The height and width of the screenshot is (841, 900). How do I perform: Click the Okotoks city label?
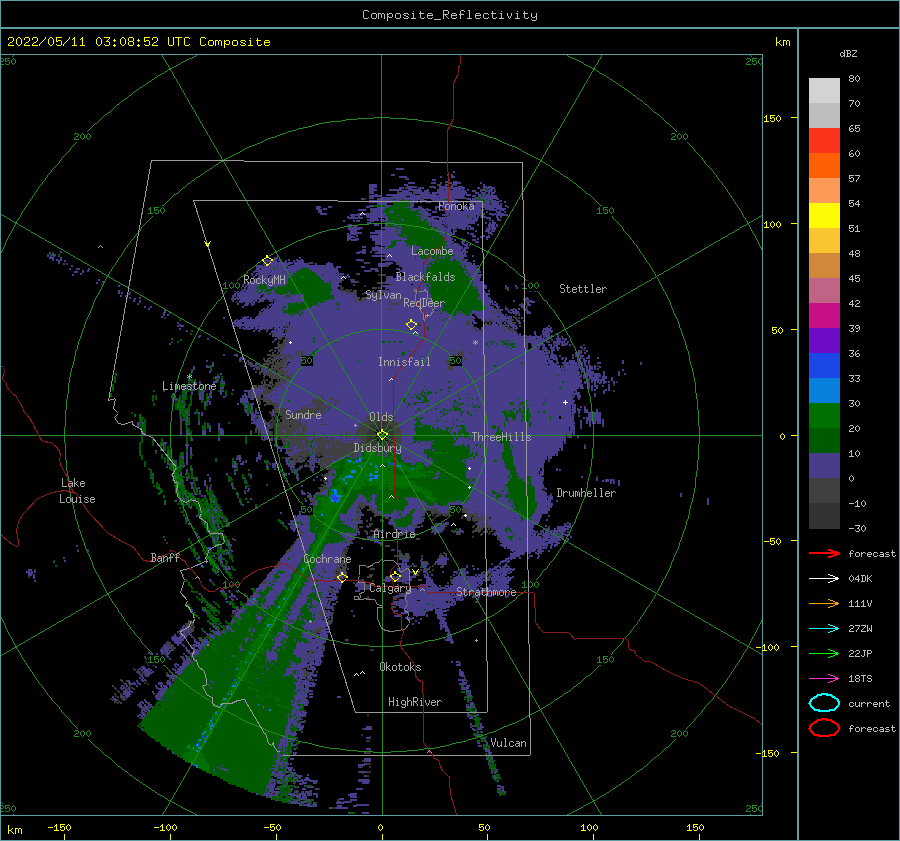[x=400, y=667]
